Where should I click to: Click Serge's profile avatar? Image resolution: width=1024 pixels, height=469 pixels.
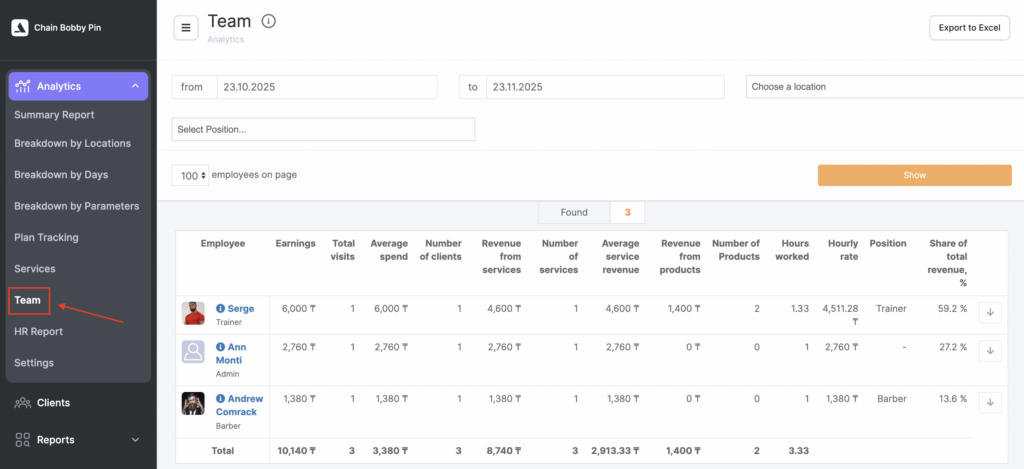(x=194, y=314)
